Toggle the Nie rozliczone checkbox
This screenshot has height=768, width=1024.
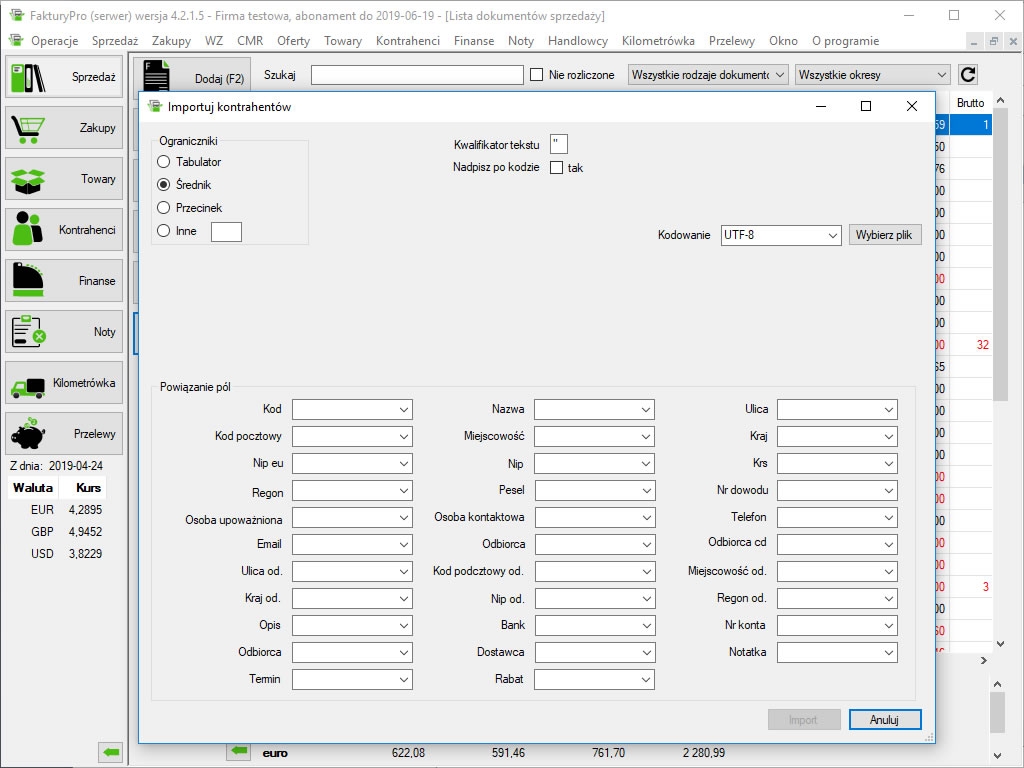coord(537,75)
